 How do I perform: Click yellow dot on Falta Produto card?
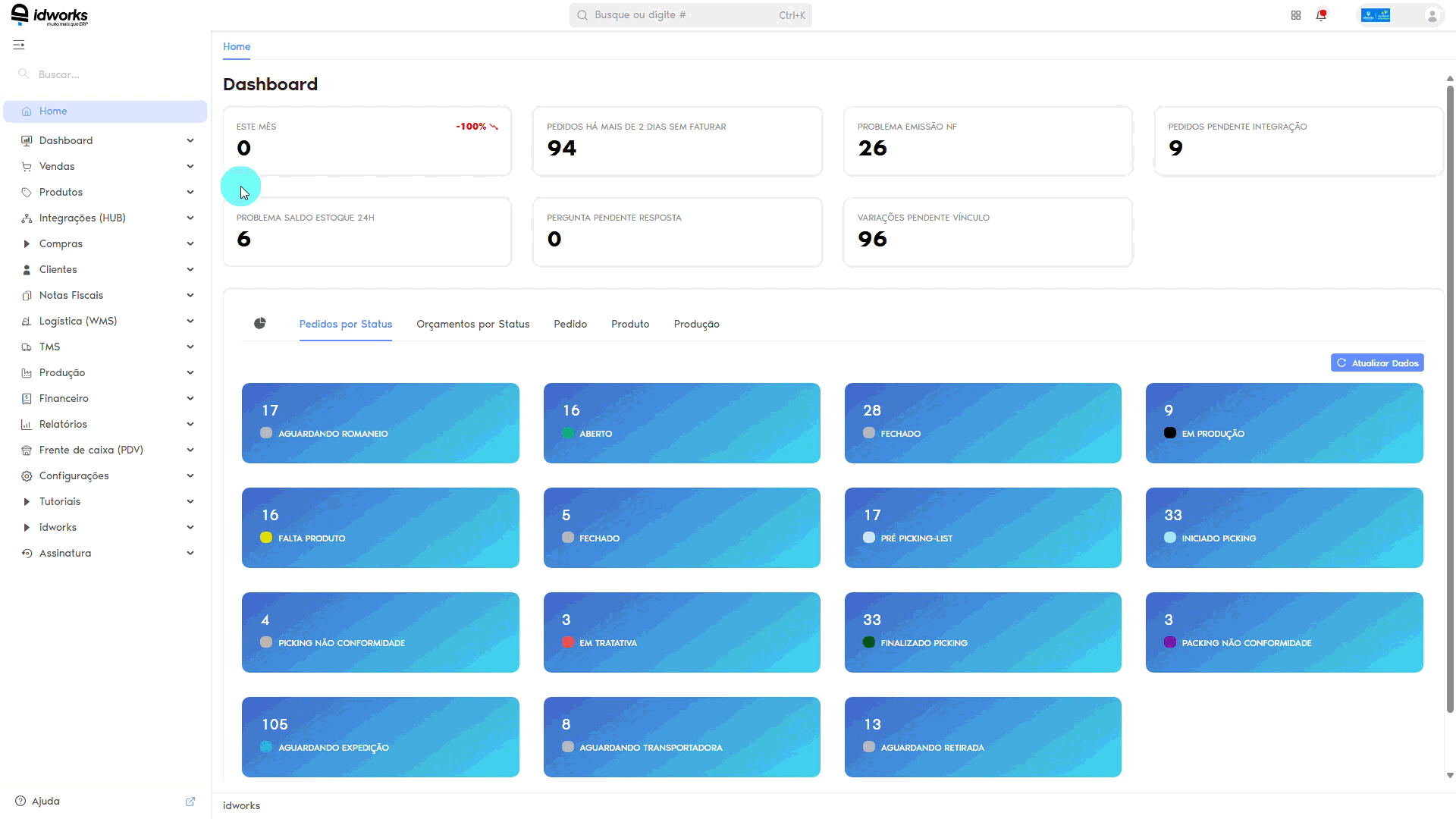coord(266,538)
